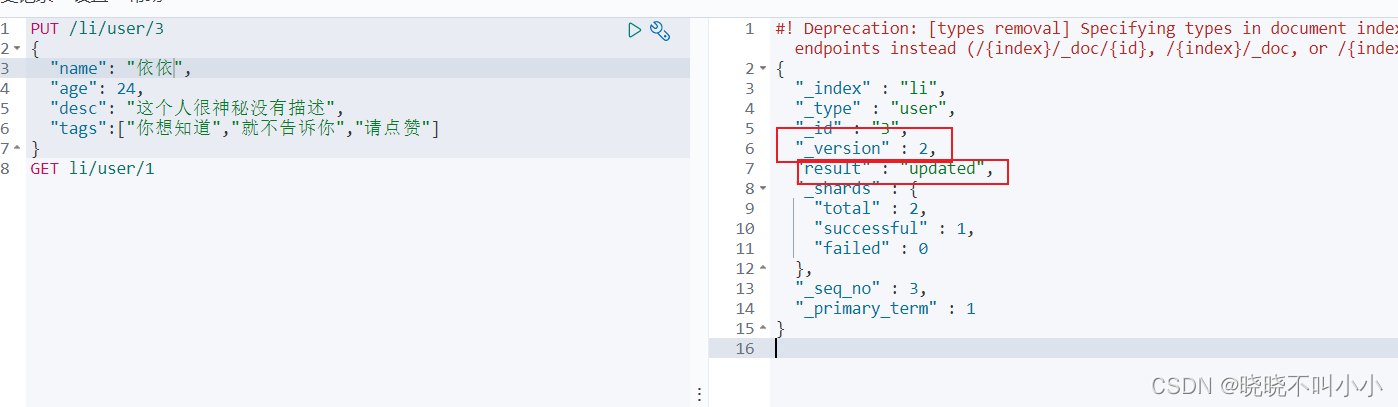
Task: Click empty line 16 in response pane
Action: pos(1084,348)
